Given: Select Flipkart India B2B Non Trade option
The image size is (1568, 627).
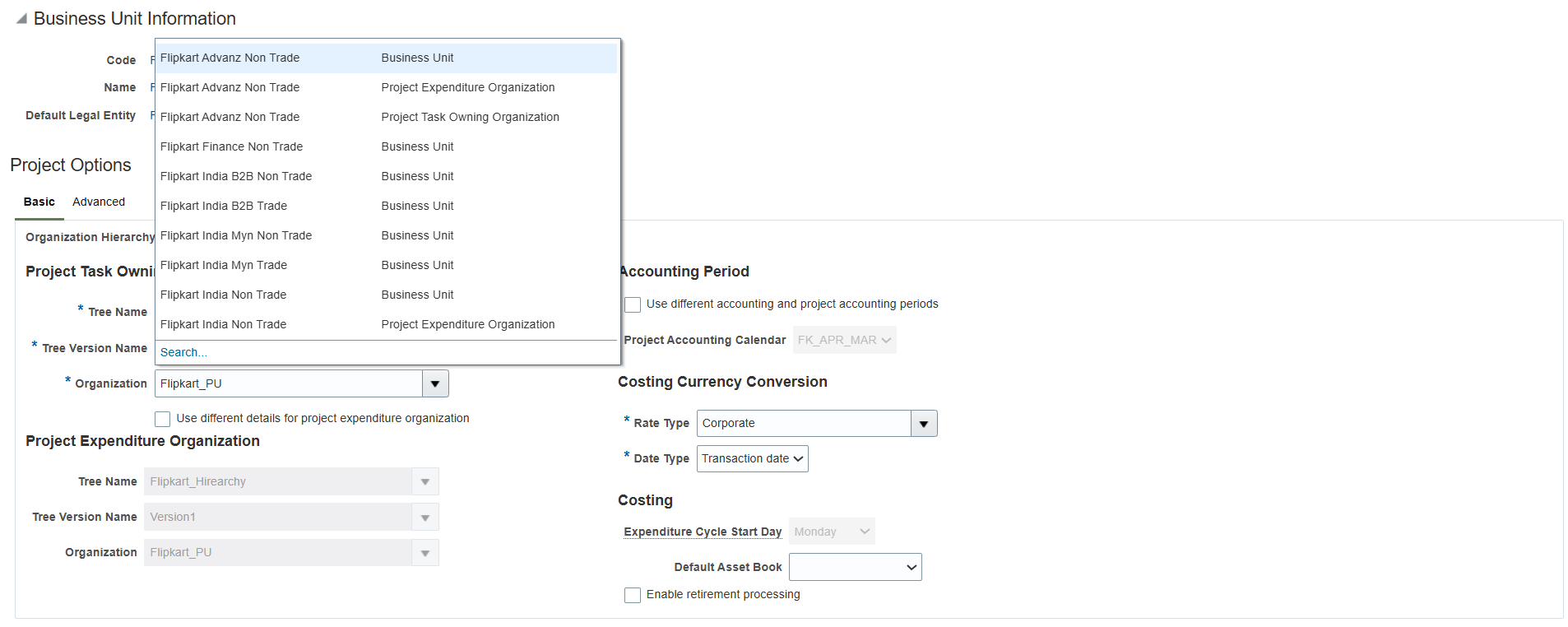Looking at the screenshot, I should [387, 176].
